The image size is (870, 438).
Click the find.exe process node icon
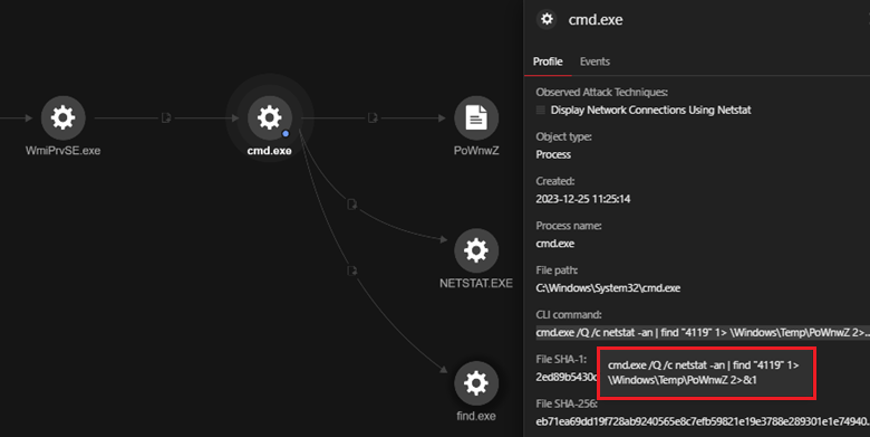point(476,382)
